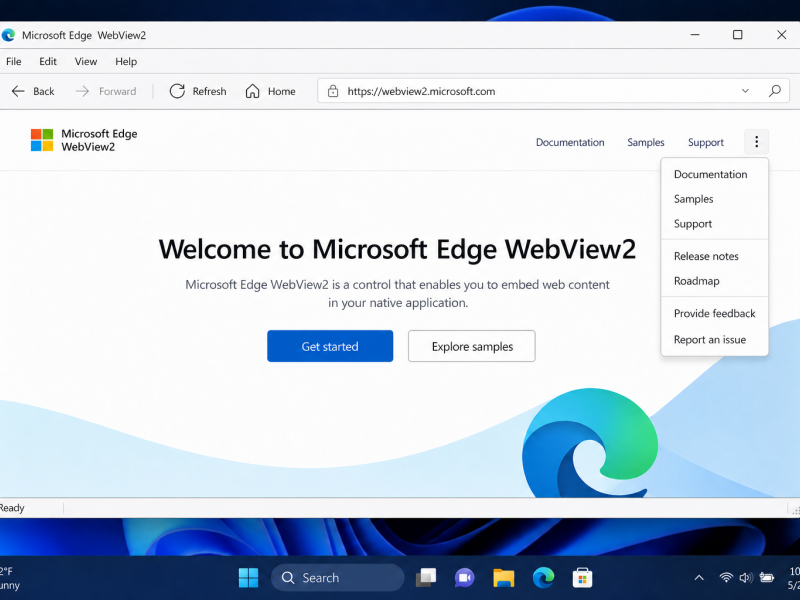The image size is (800, 600).
Task: Choose Provide feedback from the menu
Action: pyautogui.click(x=714, y=313)
